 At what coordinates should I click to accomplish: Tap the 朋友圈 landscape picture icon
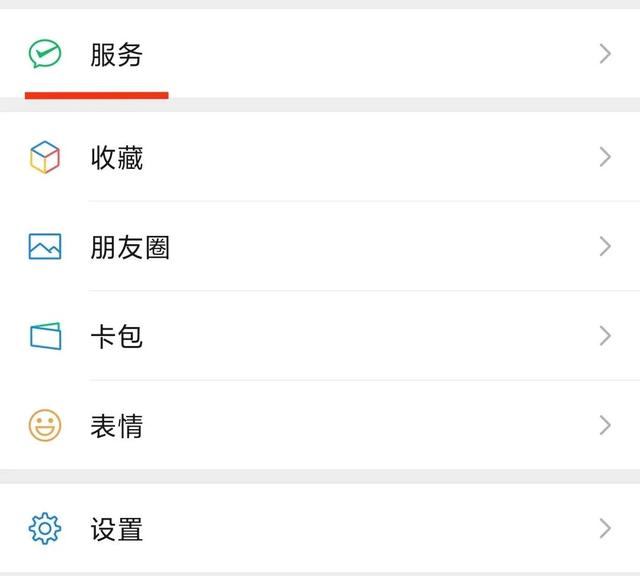[45, 246]
